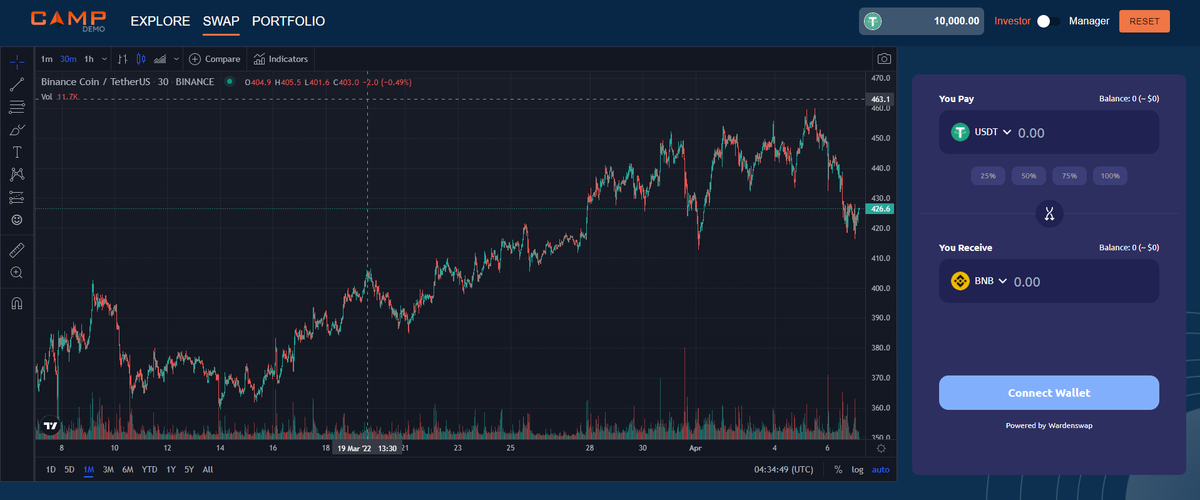
Task: Choose 50% of balance
Action: [x=1028, y=176]
